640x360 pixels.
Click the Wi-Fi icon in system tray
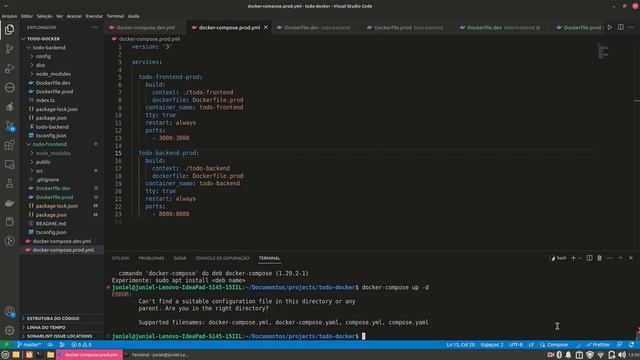click(x=600, y=355)
